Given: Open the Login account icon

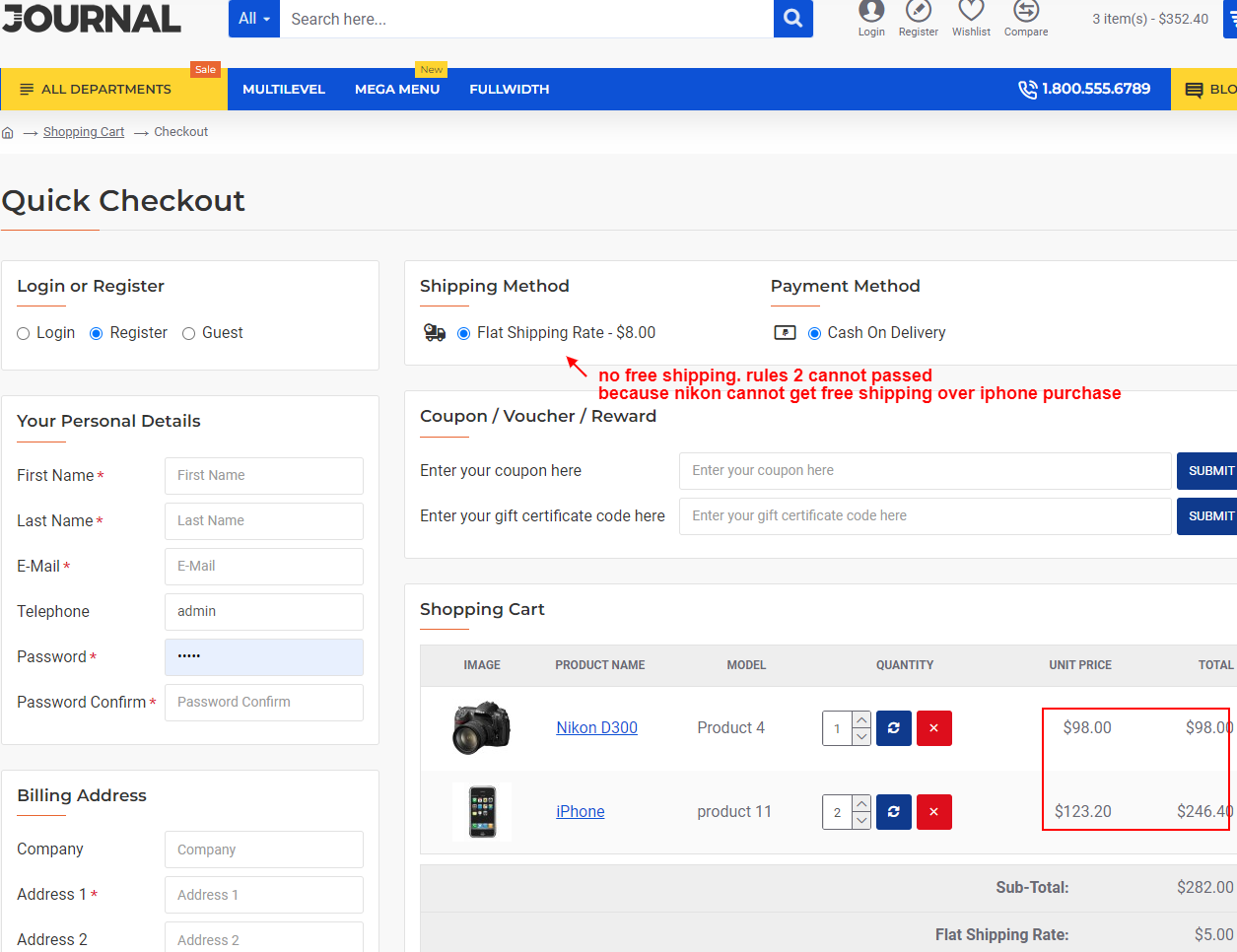Looking at the screenshot, I should tap(871, 10).
